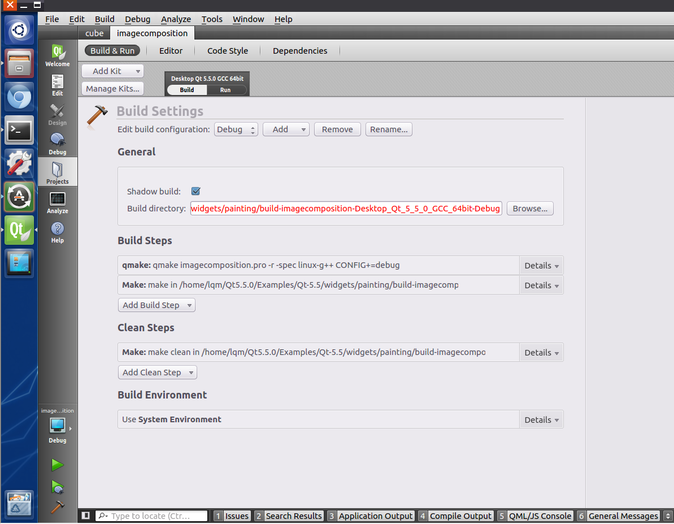Image resolution: width=674 pixels, height=524 pixels.
Task: Open the Welcome mode in sidebar
Action: [57, 54]
